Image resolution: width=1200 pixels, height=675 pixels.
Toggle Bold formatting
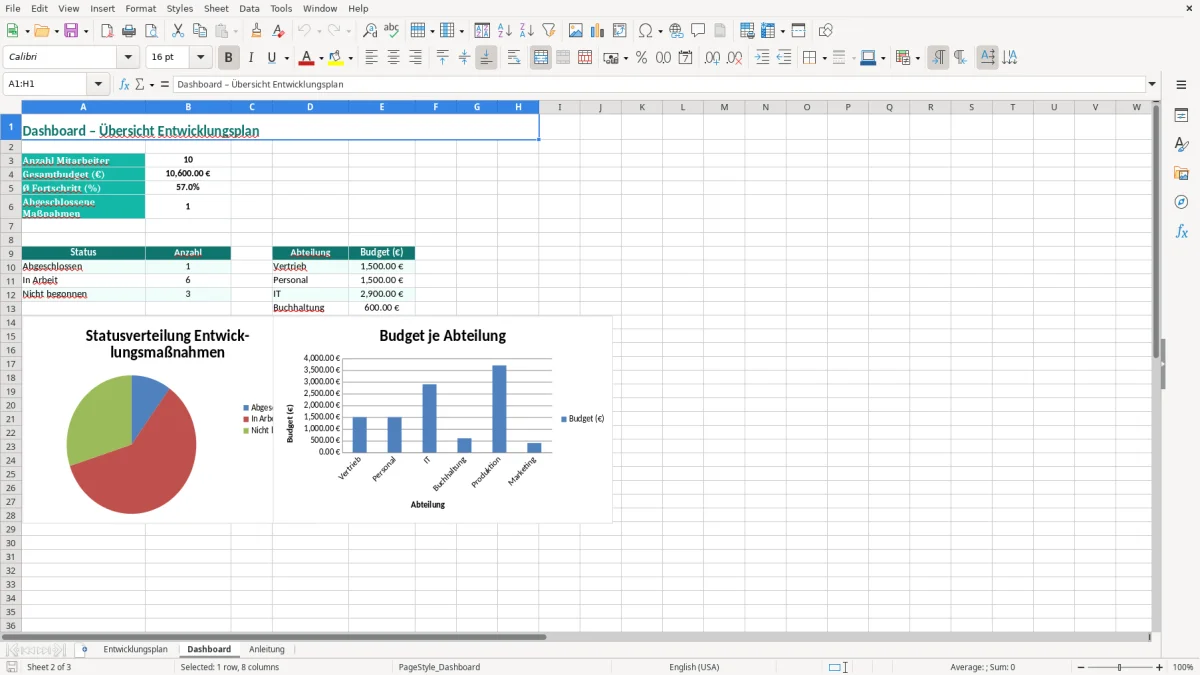pos(229,58)
